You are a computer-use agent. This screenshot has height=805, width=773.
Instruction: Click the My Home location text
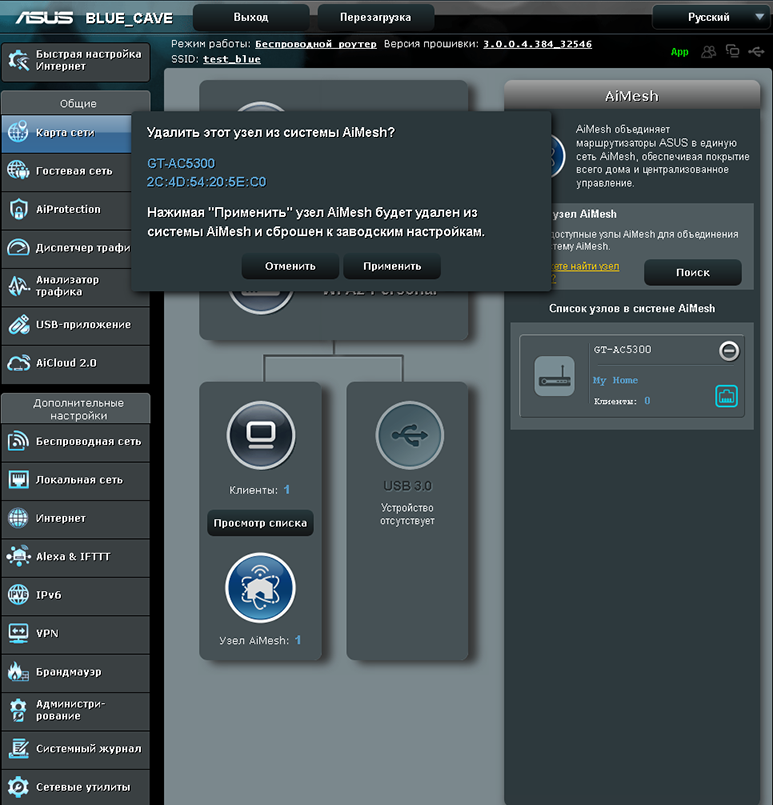[x=615, y=380]
